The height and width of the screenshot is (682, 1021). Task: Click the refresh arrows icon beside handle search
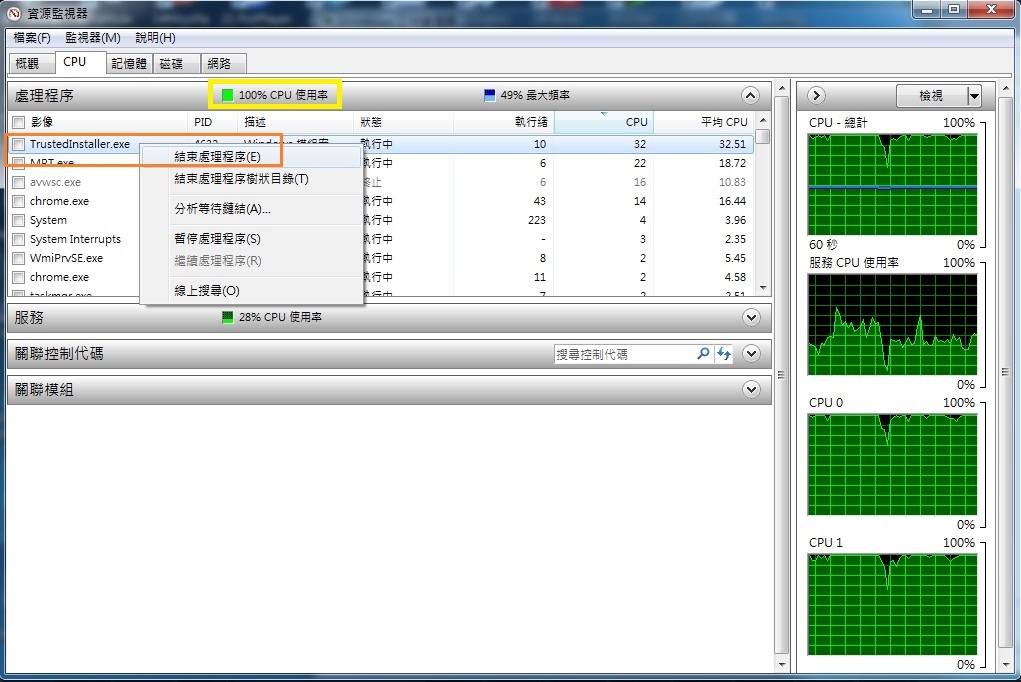[x=723, y=354]
